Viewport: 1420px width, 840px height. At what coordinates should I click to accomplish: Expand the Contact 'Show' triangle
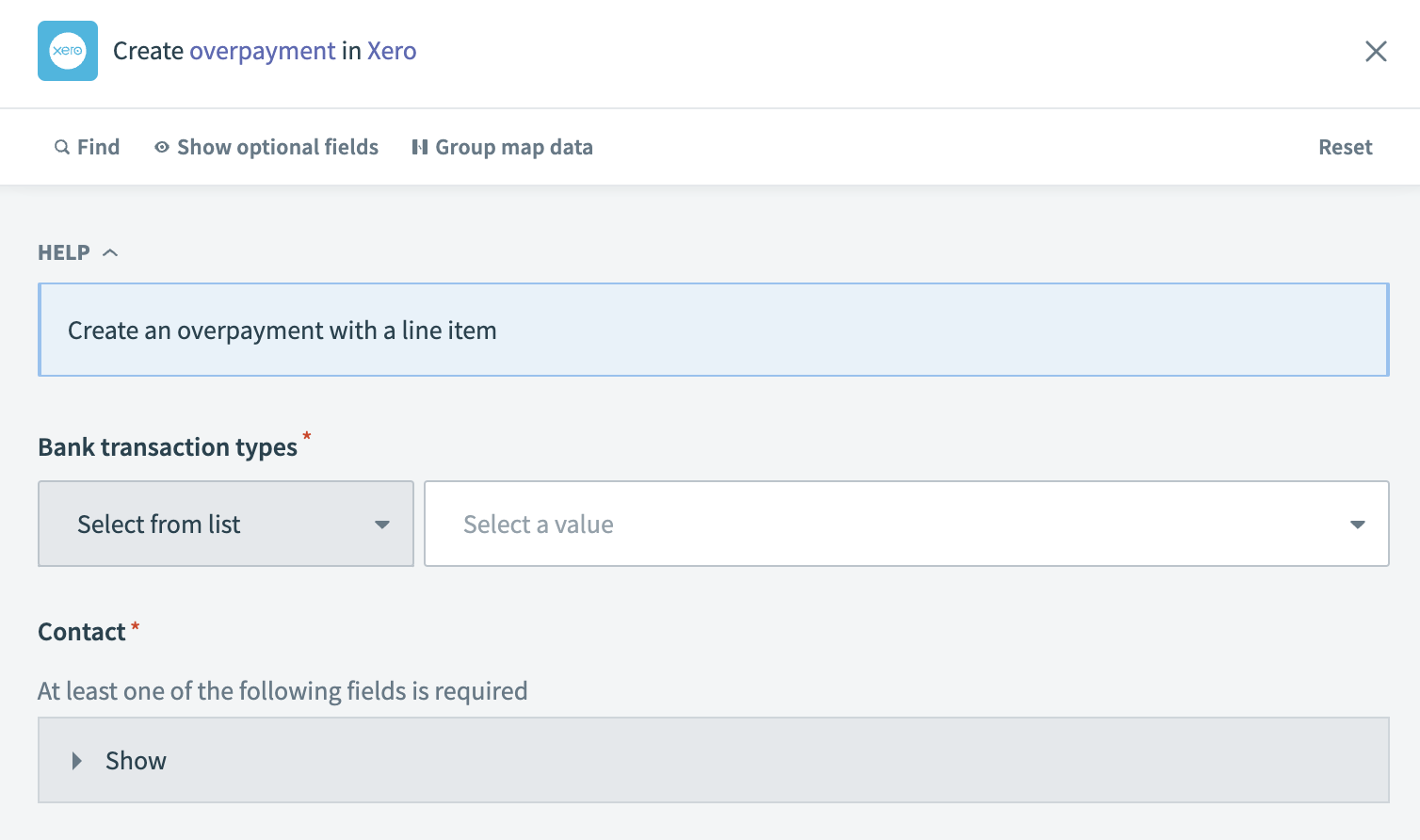(77, 761)
